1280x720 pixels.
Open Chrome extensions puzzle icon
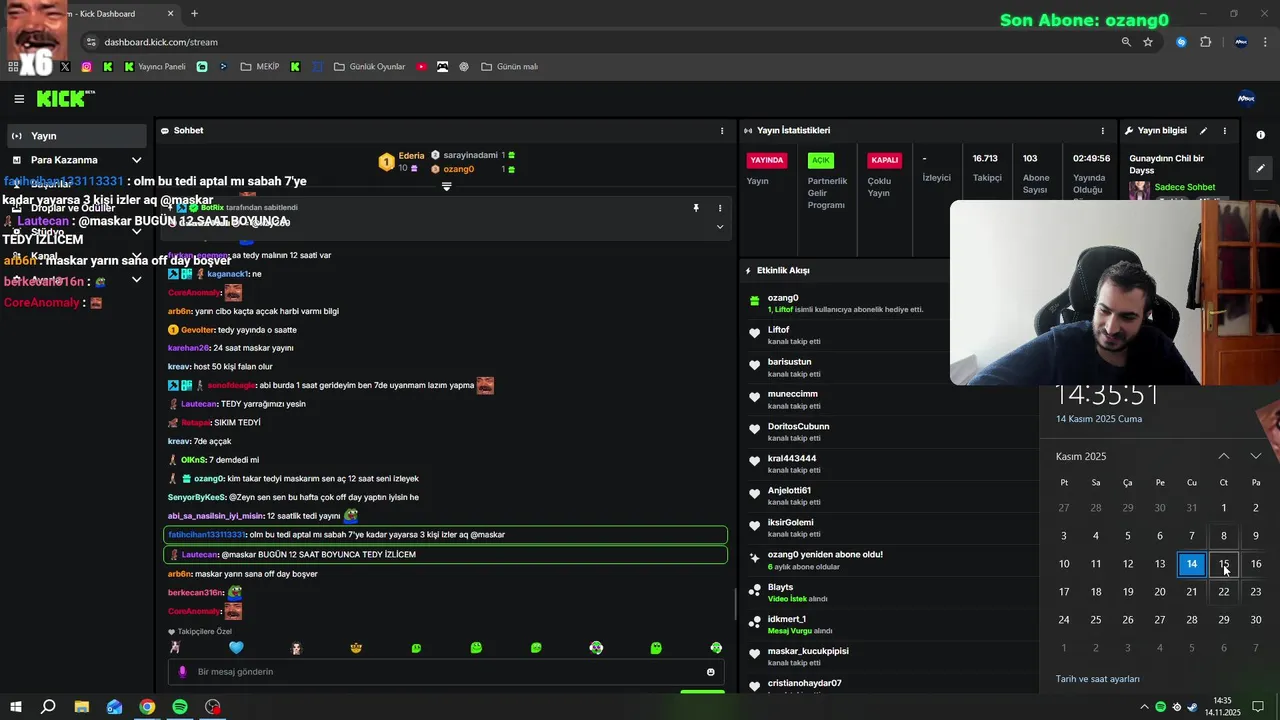[1205, 42]
